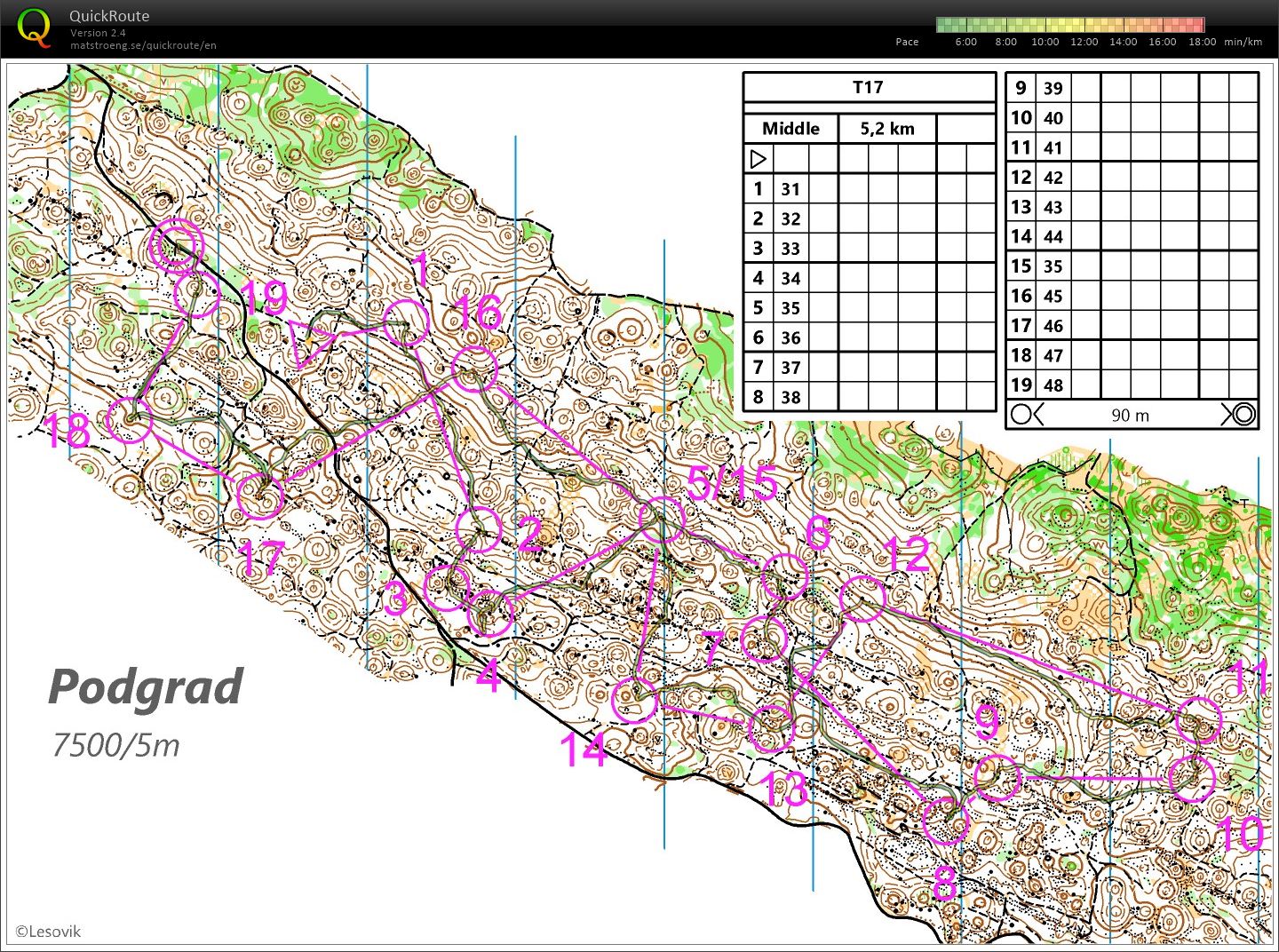
Task: Select control circle 14 on the map
Action: tap(635, 700)
